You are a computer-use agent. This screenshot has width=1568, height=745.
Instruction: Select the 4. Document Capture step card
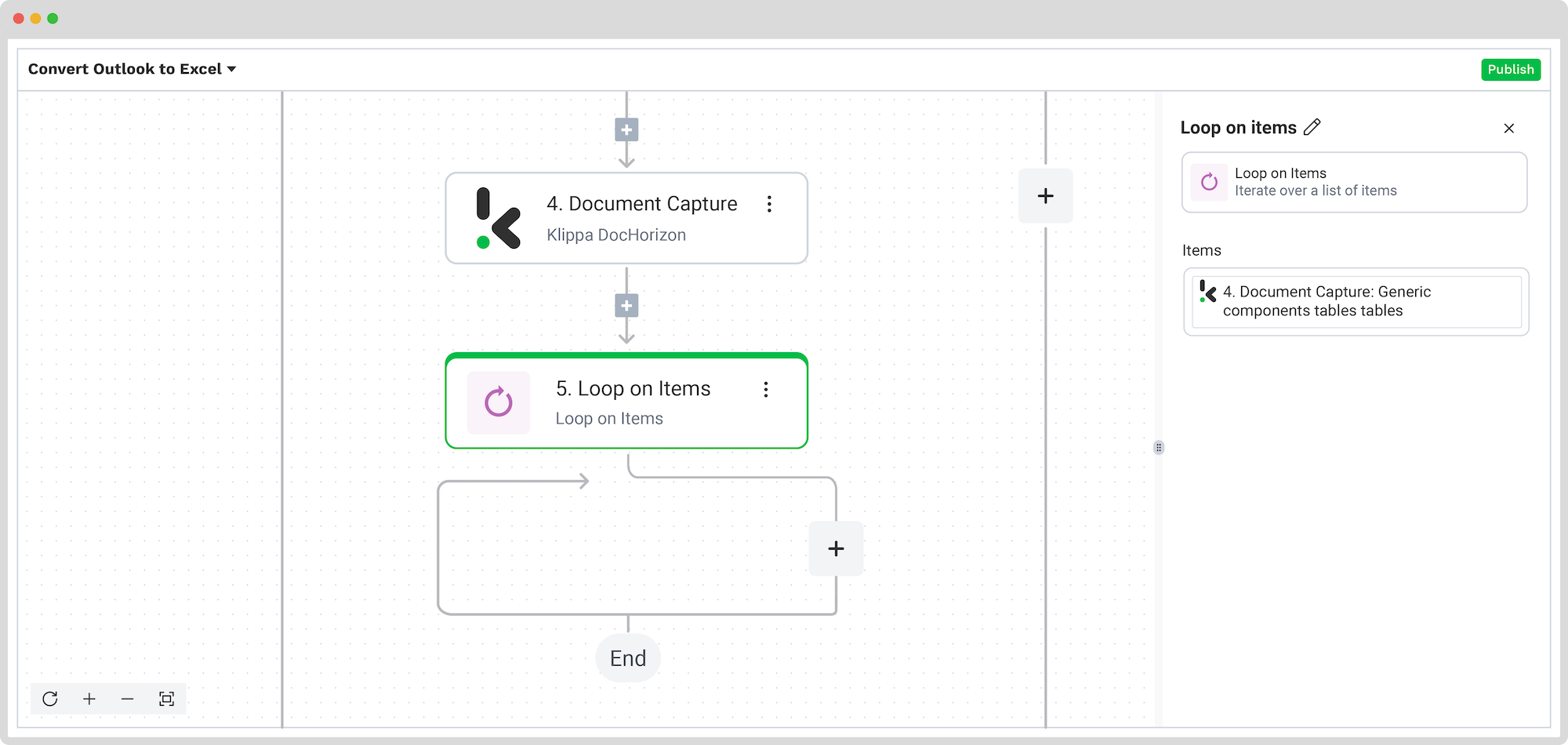[x=626, y=219]
